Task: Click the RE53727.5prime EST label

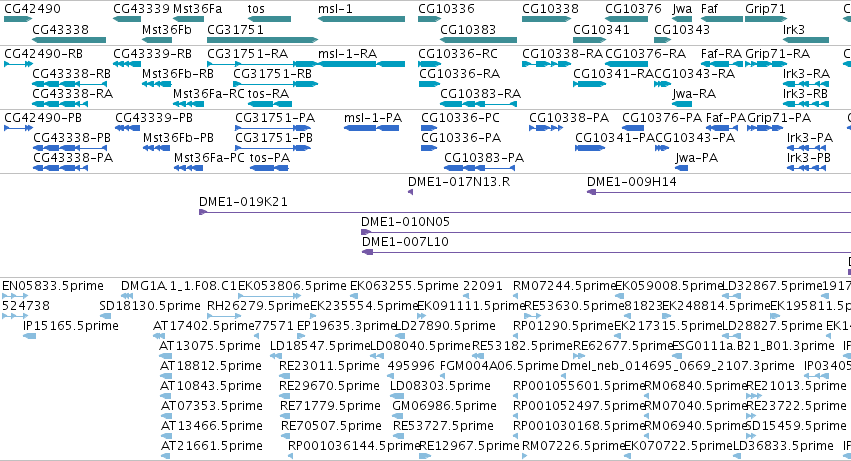Action: (x=443, y=426)
